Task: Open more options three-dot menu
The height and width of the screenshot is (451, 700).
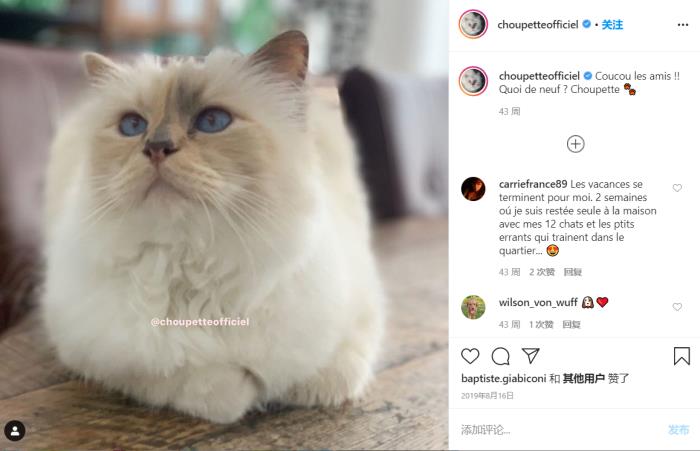Action: 683,25
